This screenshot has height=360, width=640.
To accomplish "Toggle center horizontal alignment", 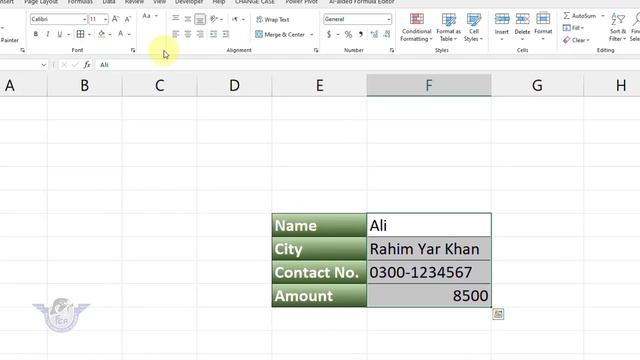I will 188,34.
